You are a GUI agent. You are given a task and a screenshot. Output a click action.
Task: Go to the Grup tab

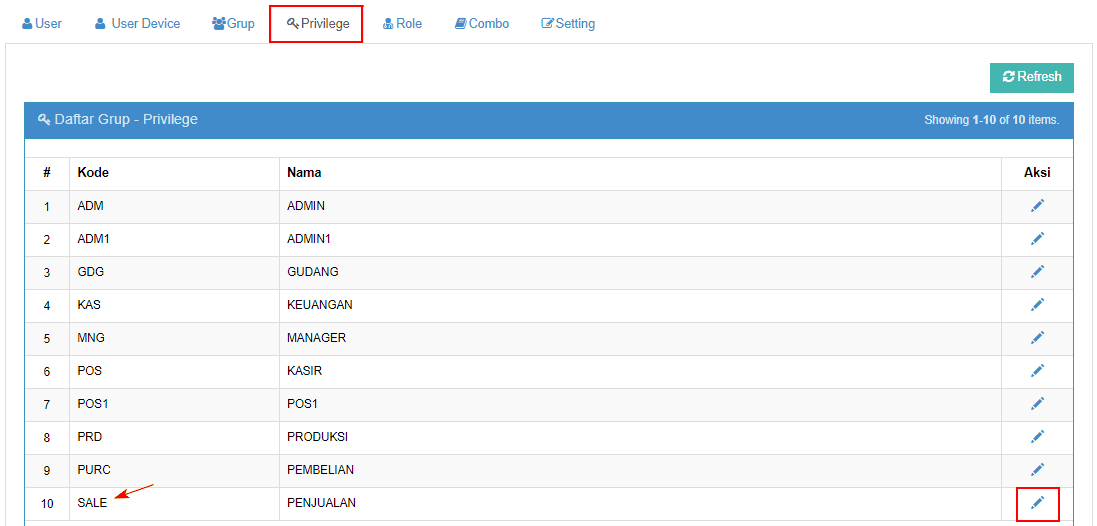[233, 23]
